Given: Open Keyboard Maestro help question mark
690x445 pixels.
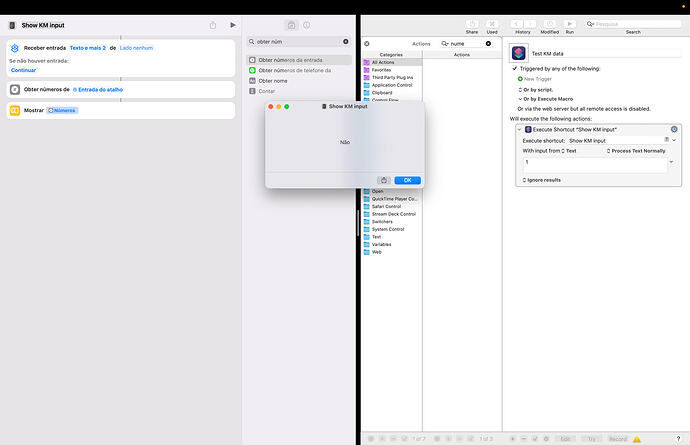Looking at the screenshot, I should click(678, 439).
